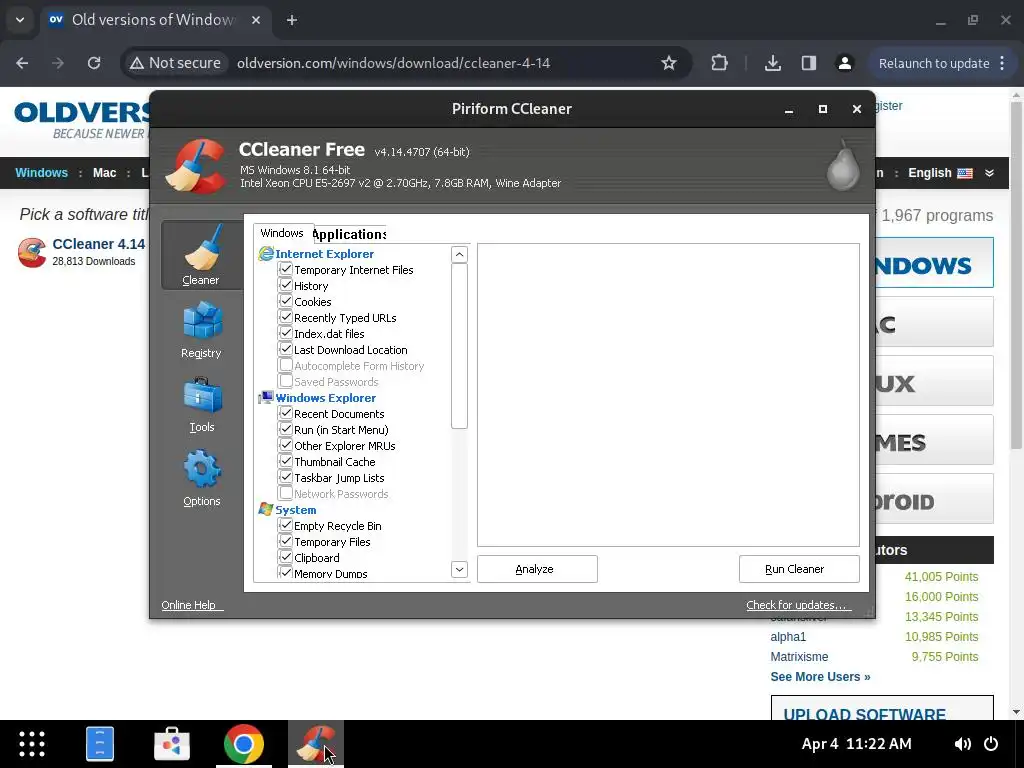Click the Run Cleaner button
Screen dimensions: 1024x768
click(799, 569)
